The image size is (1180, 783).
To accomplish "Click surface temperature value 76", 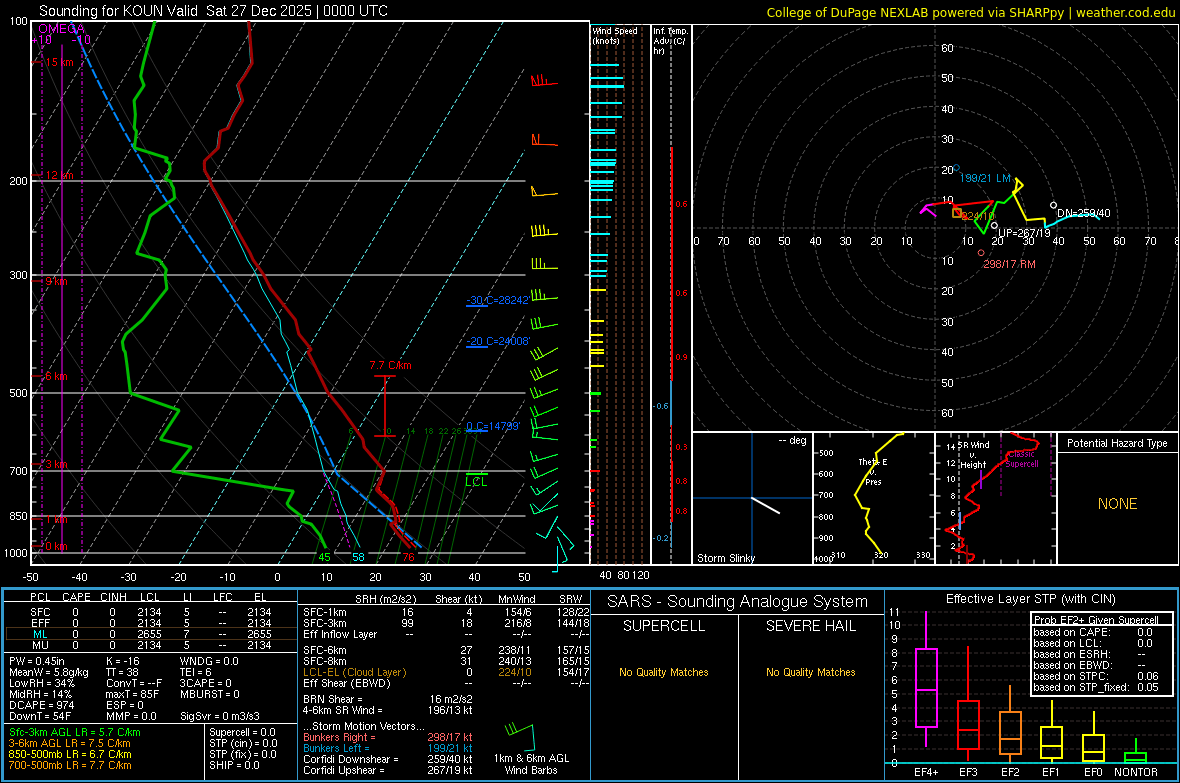I will point(408,557).
